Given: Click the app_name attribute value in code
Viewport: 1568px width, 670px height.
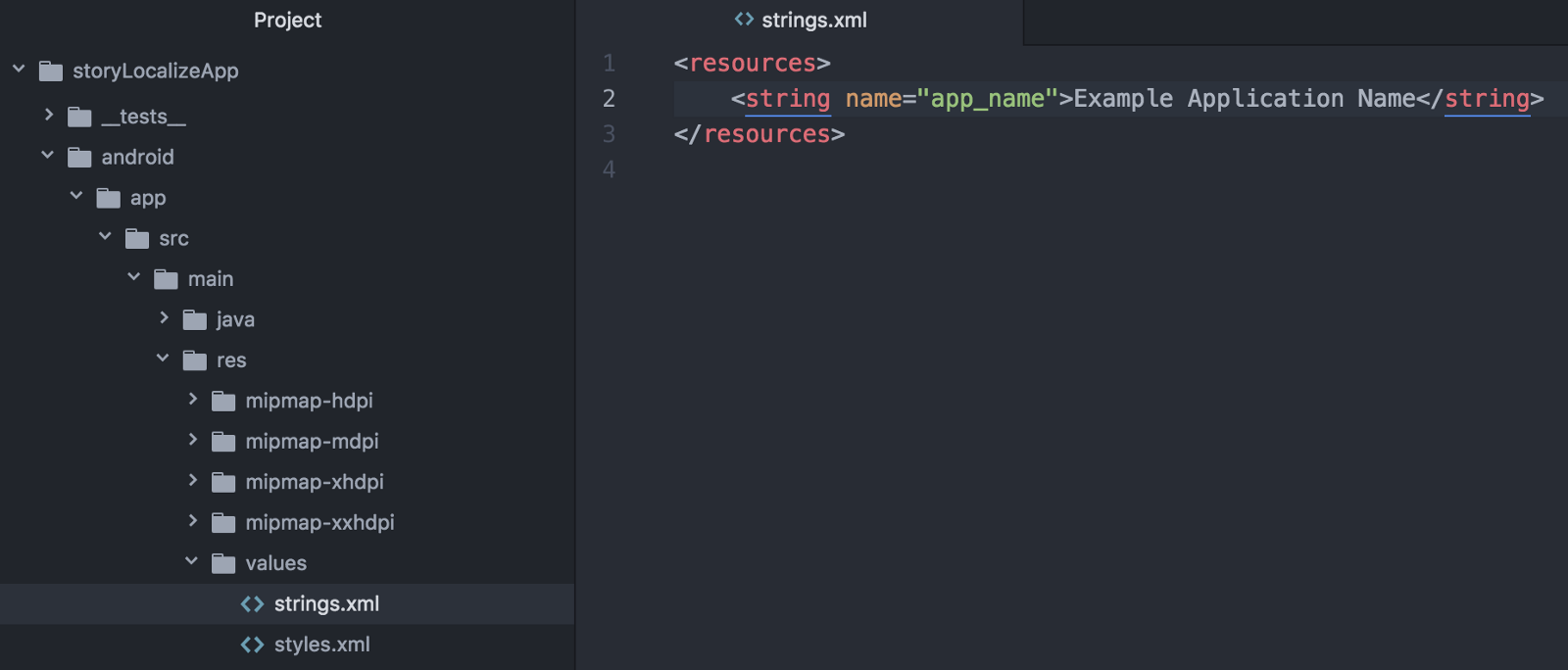Looking at the screenshot, I should 987,99.
